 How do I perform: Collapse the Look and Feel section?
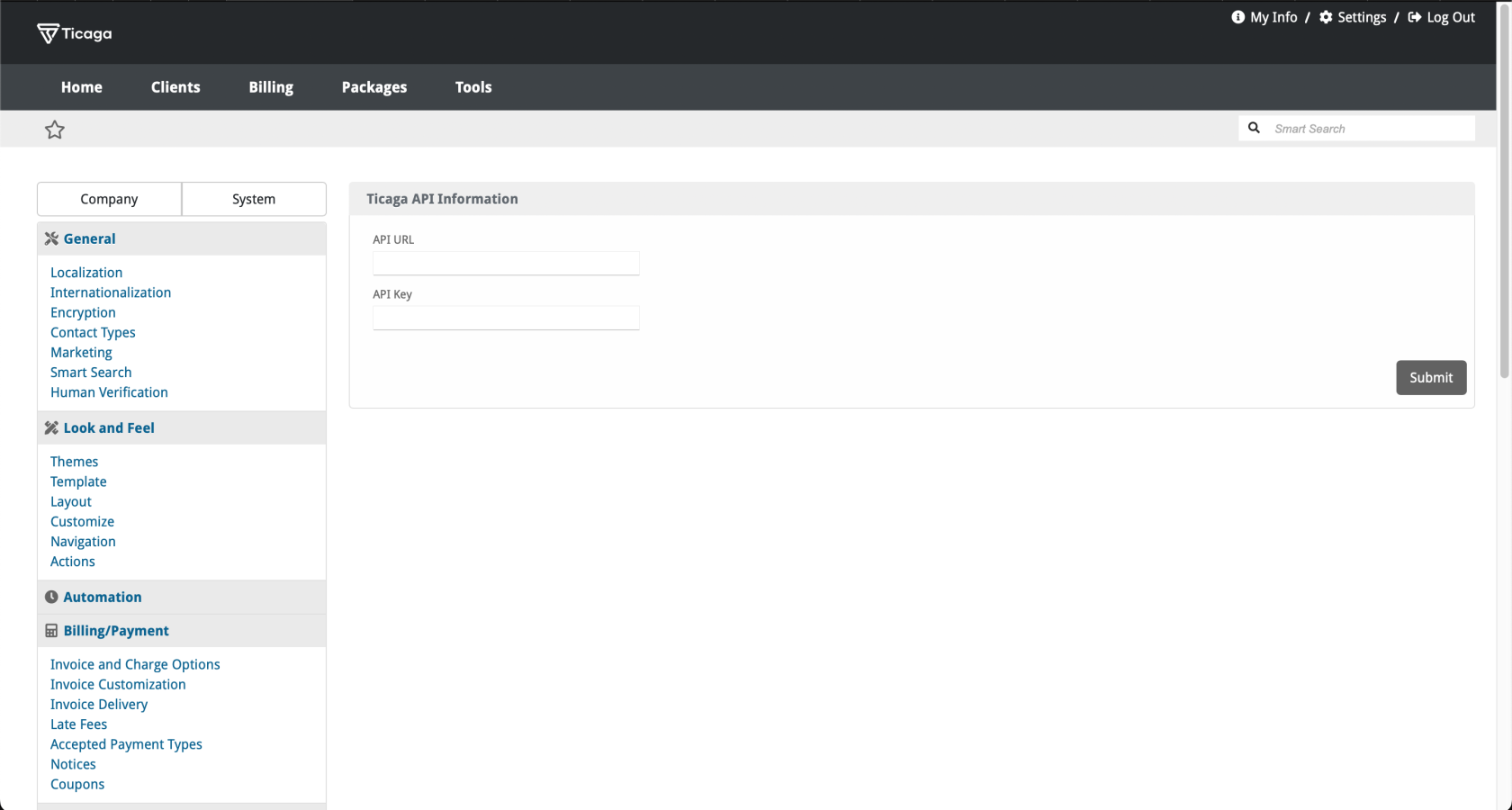coord(182,427)
